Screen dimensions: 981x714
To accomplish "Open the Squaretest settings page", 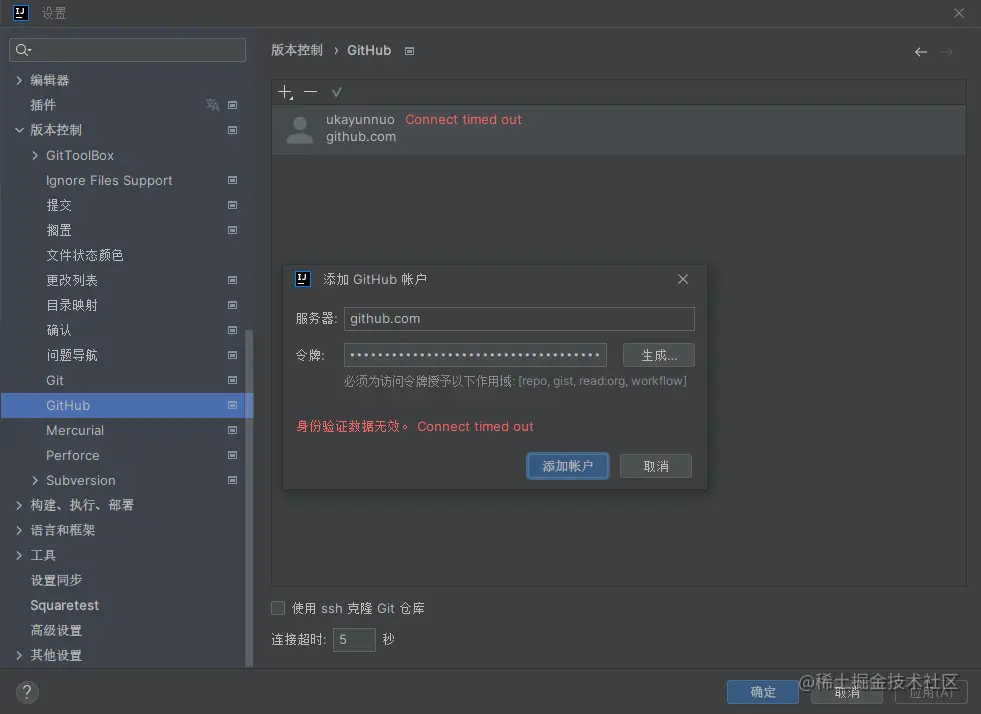I will [64, 605].
